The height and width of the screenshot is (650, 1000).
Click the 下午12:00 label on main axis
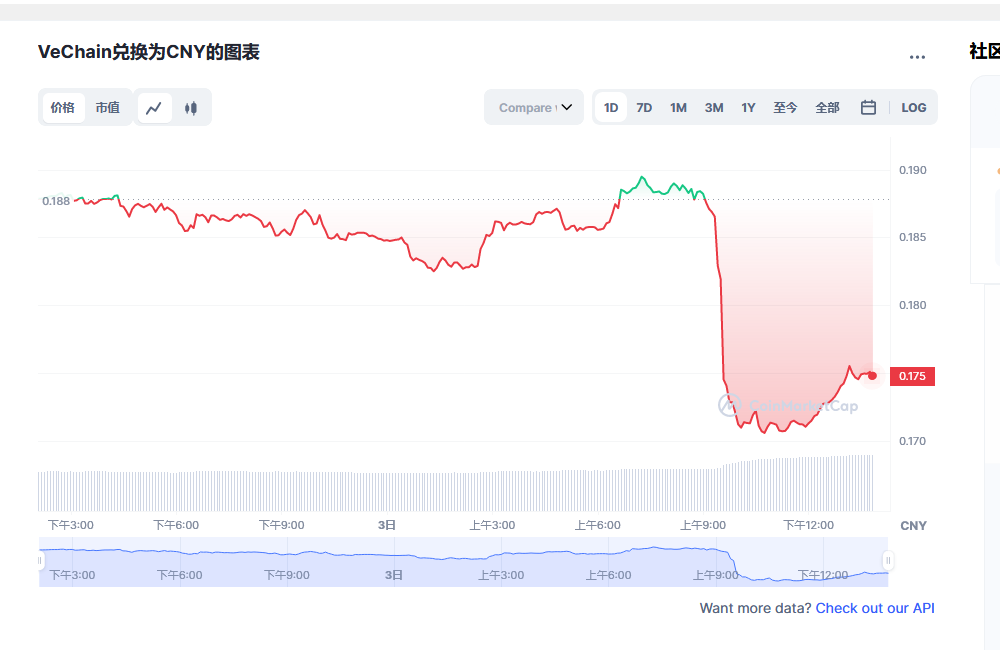808,525
